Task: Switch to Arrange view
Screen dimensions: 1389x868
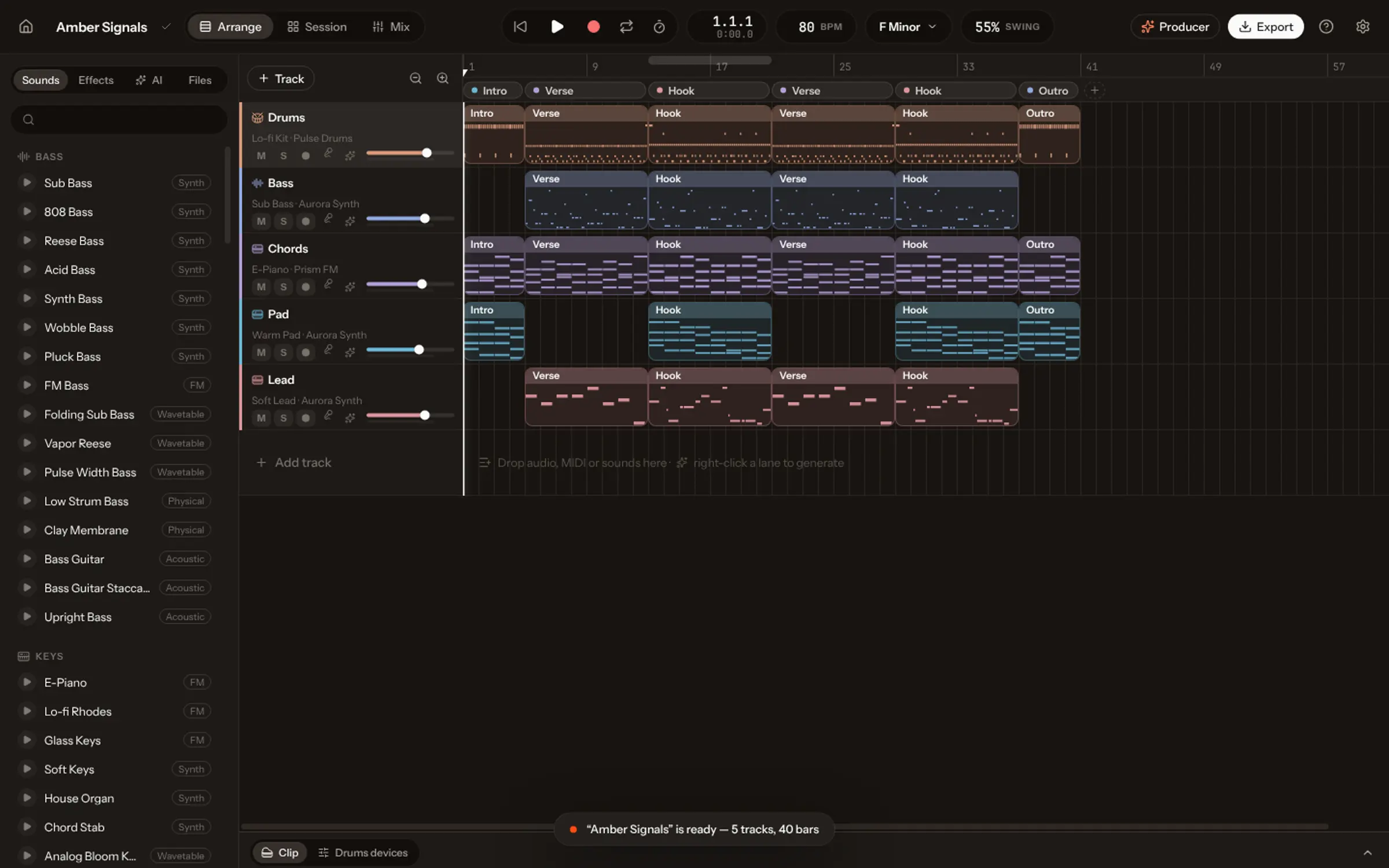Action: pyautogui.click(x=230, y=27)
